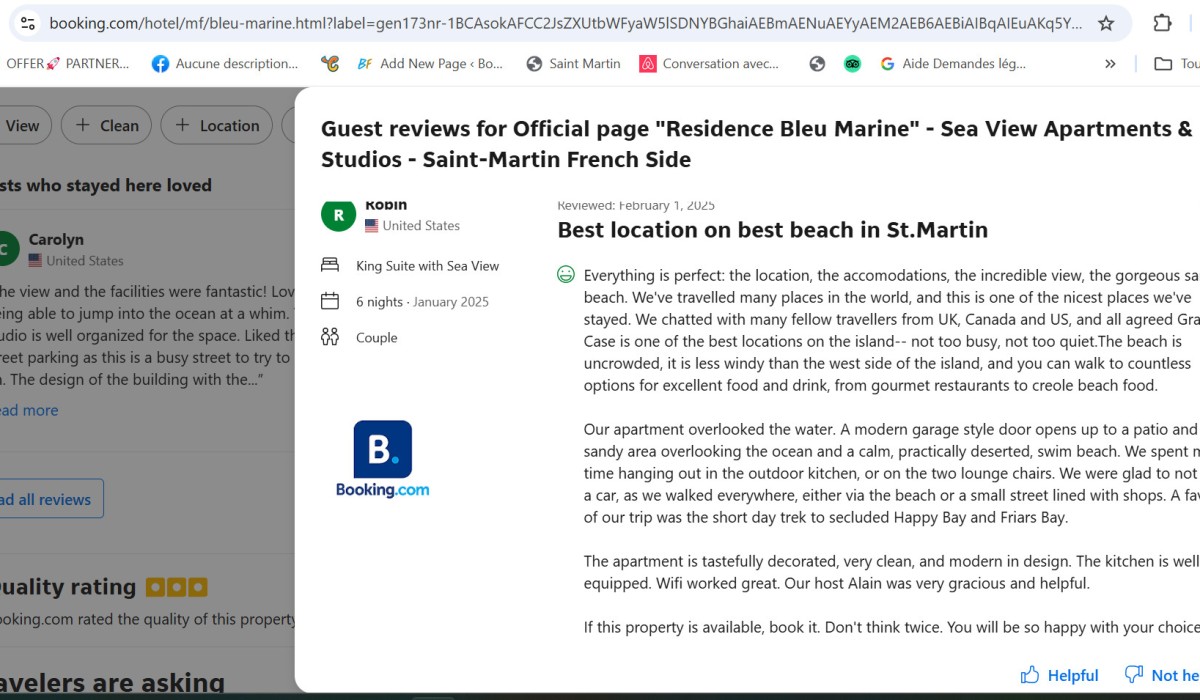
Task: Open the Google 'Aide Demandes lég' bookmark
Action: 952,64
